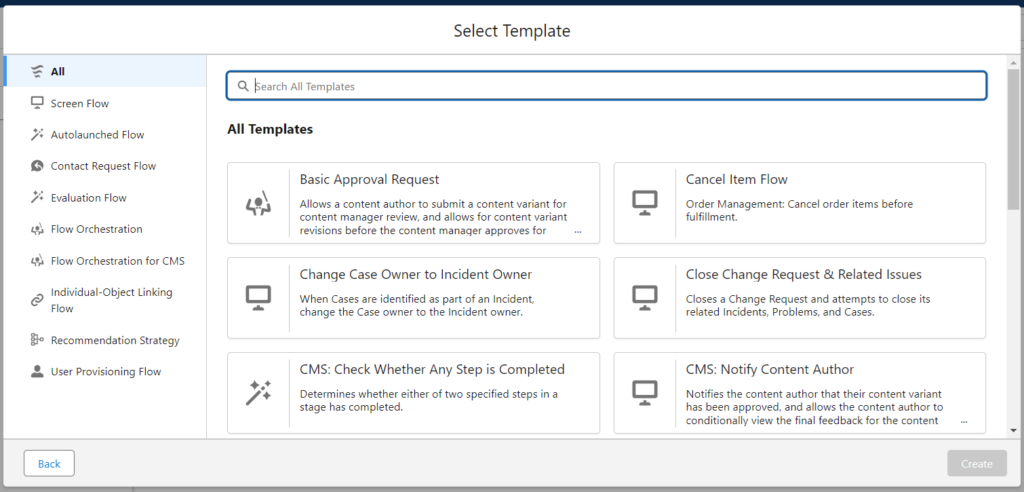1024x492 pixels.
Task: Click the Screen Flow monitor icon in sidebar
Action: coord(37,103)
